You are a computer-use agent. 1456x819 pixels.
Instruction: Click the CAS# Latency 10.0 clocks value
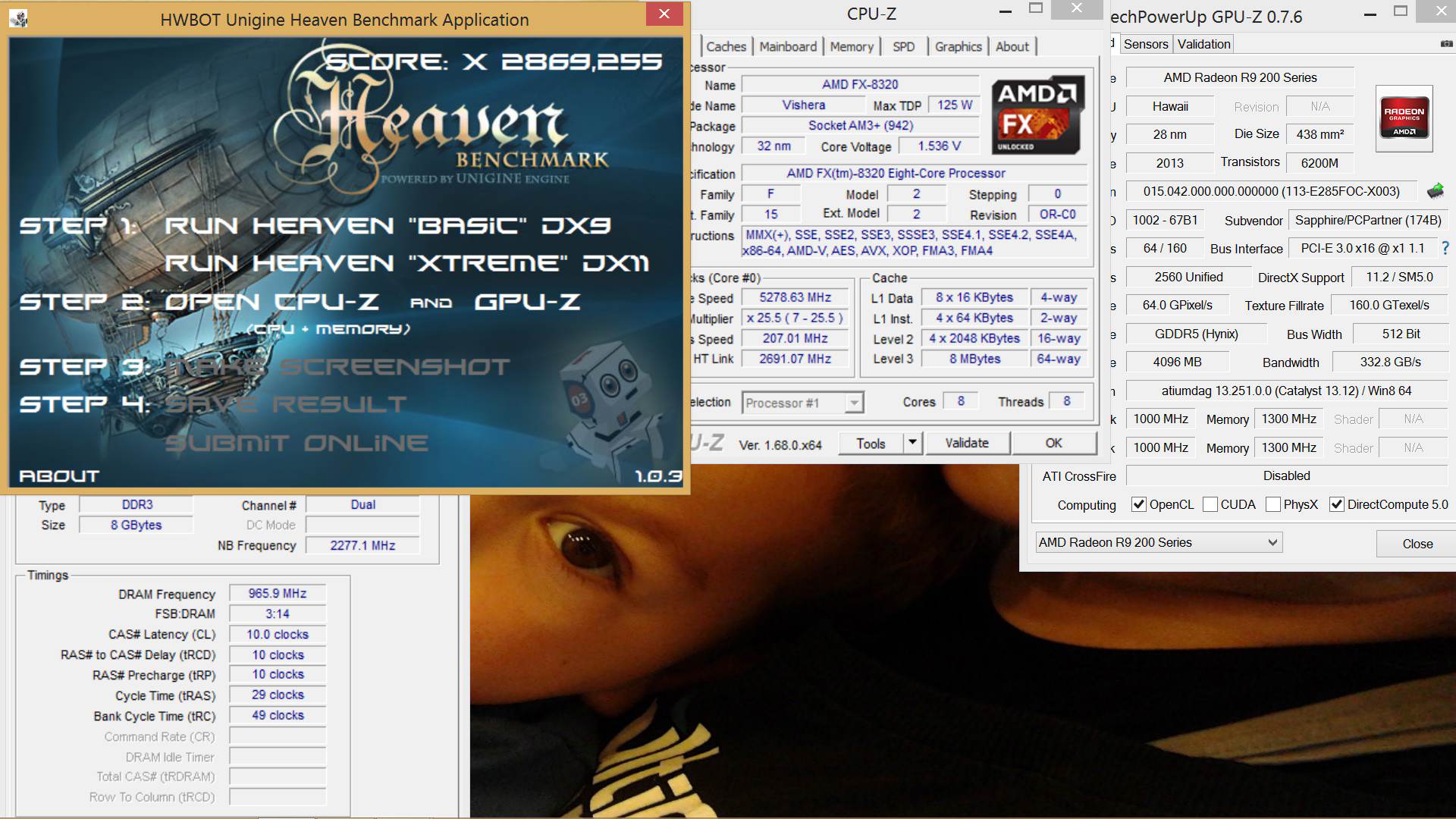pyautogui.click(x=278, y=634)
